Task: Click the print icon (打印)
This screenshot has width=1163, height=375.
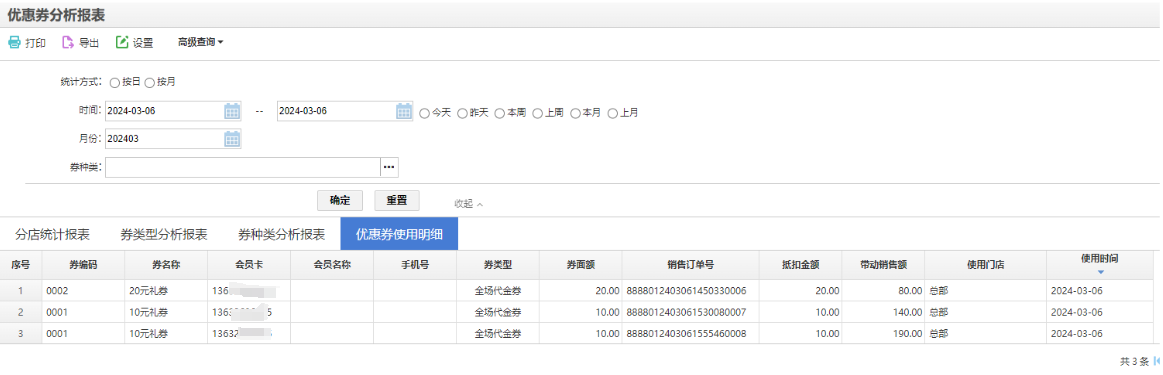Action: [14, 42]
